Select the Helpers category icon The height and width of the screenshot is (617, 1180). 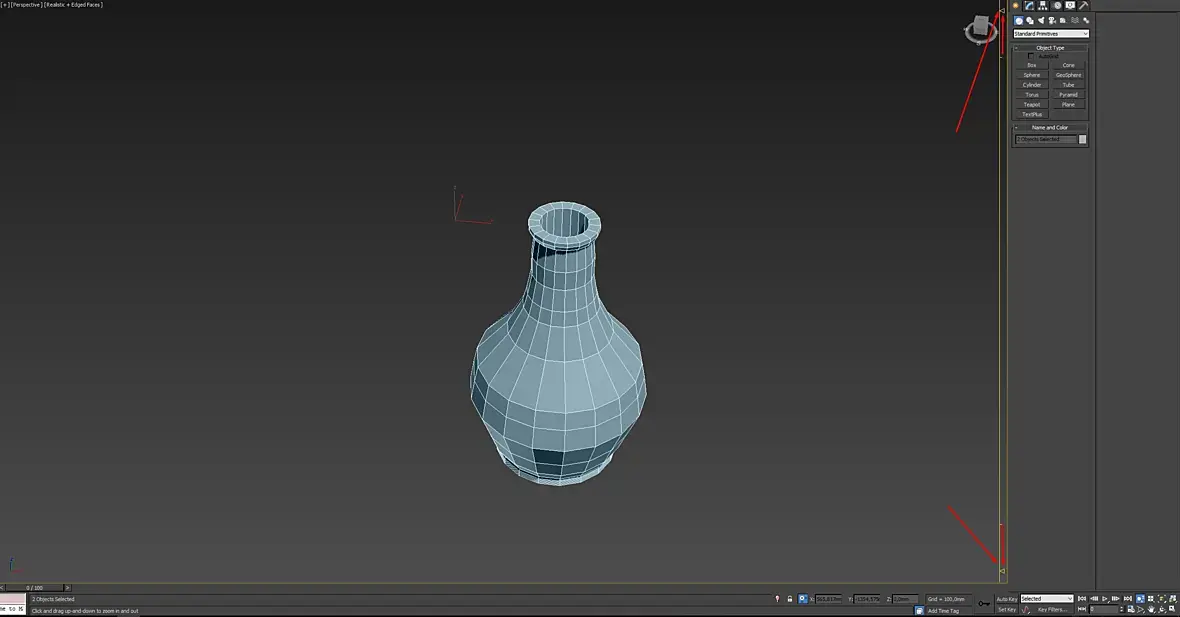pos(1063,20)
